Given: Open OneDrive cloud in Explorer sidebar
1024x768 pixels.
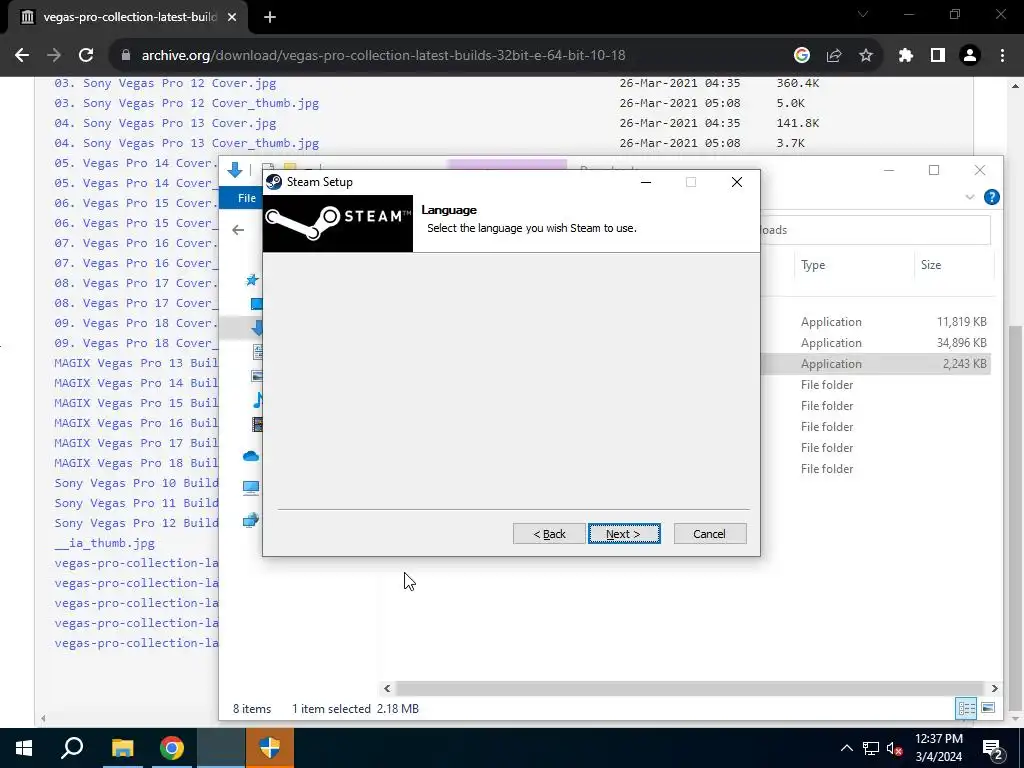Looking at the screenshot, I should point(251,456).
